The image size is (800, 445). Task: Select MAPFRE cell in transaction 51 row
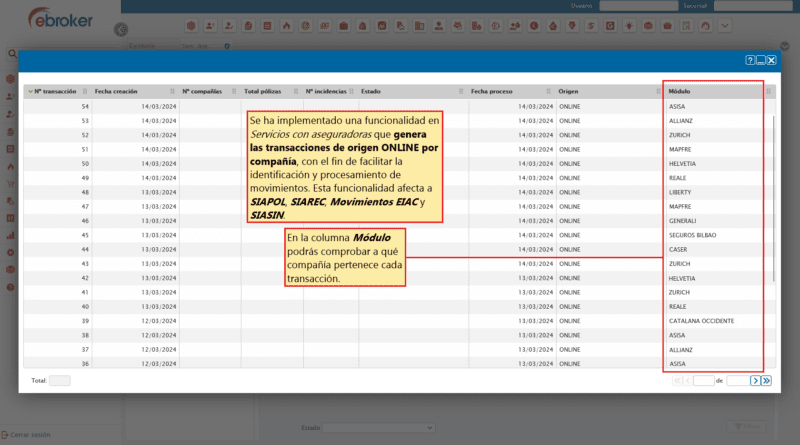click(x=680, y=150)
